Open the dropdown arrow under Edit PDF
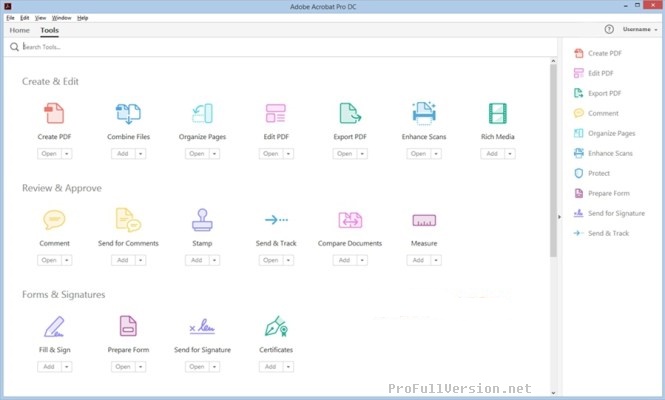Image resolution: width=665 pixels, height=400 pixels. click(288, 154)
